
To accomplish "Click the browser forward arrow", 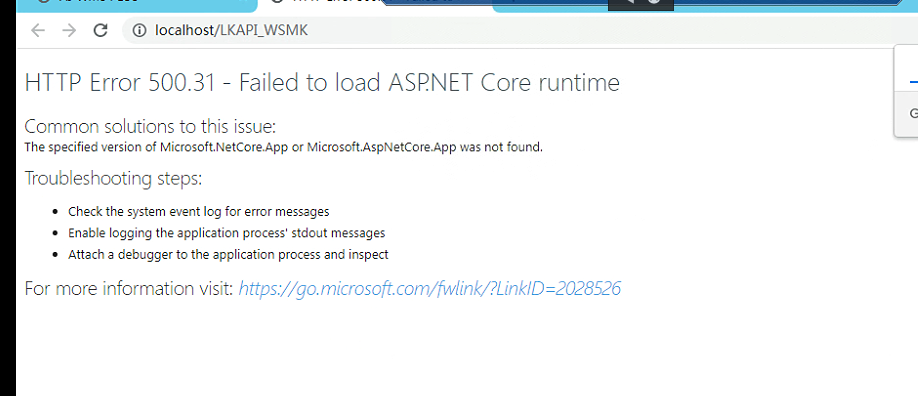I will tap(69, 30).
